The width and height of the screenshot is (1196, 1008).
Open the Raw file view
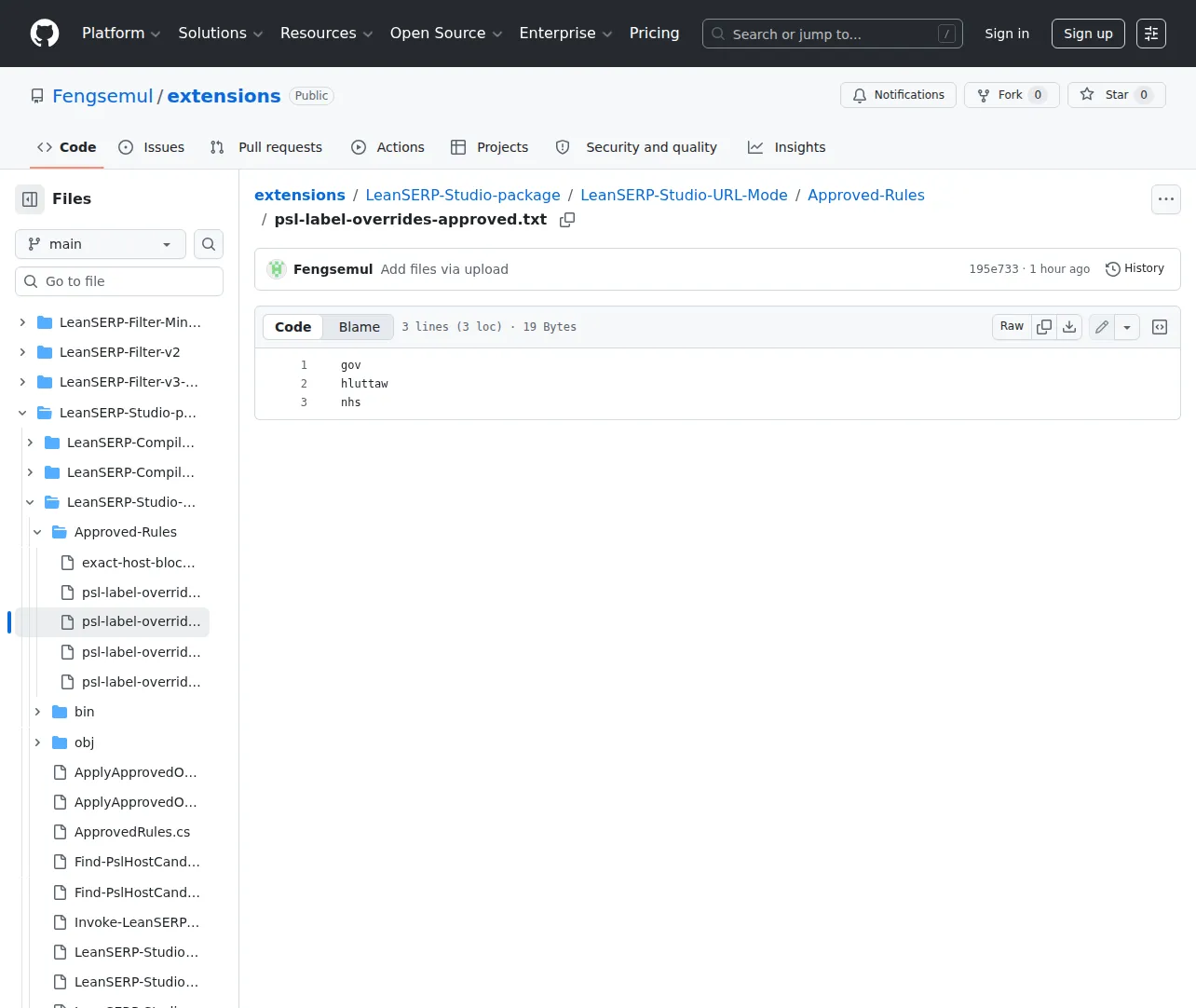click(1012, 327)
